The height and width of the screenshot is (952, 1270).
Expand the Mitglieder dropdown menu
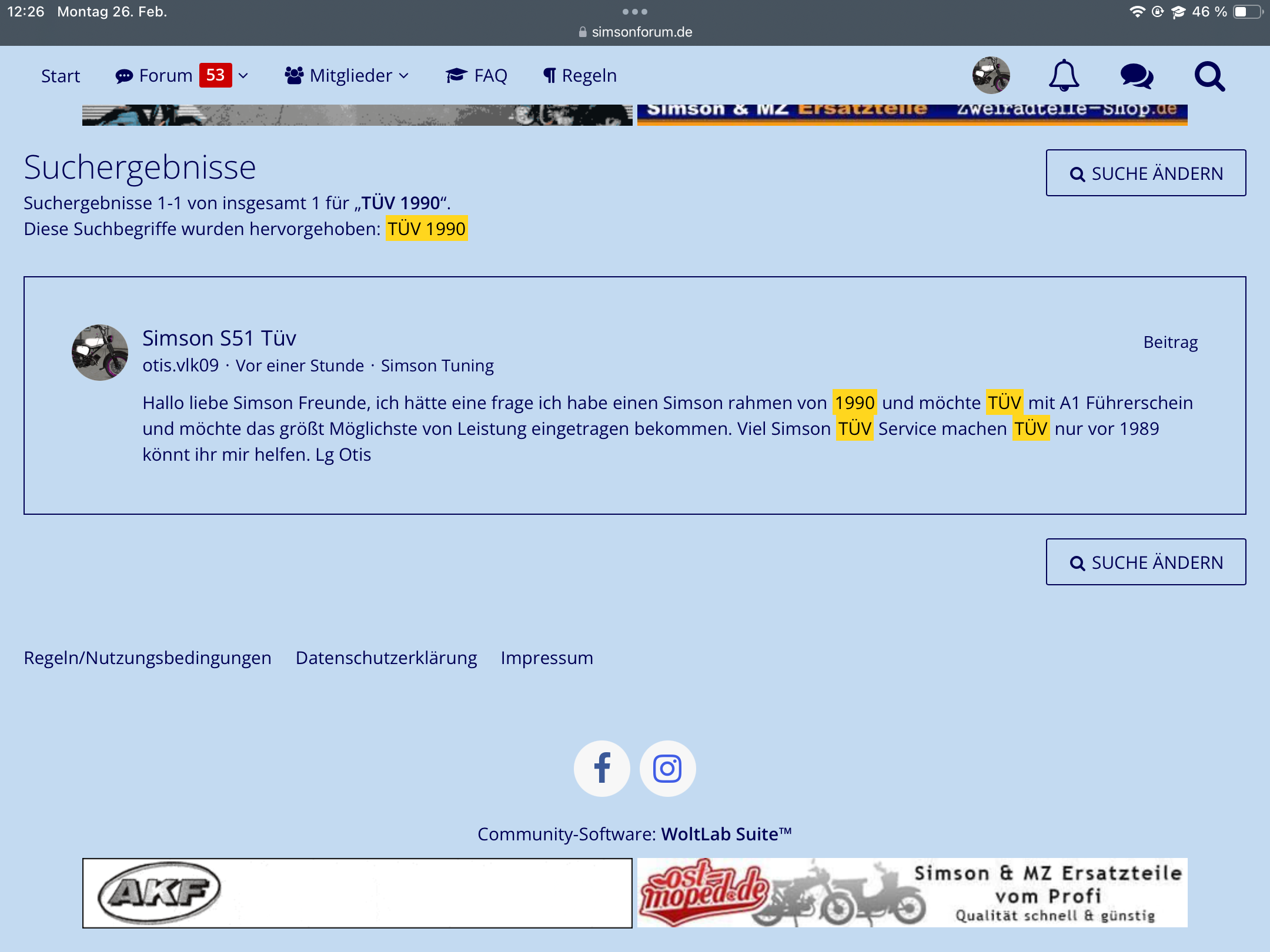click(x=347, y=76)
